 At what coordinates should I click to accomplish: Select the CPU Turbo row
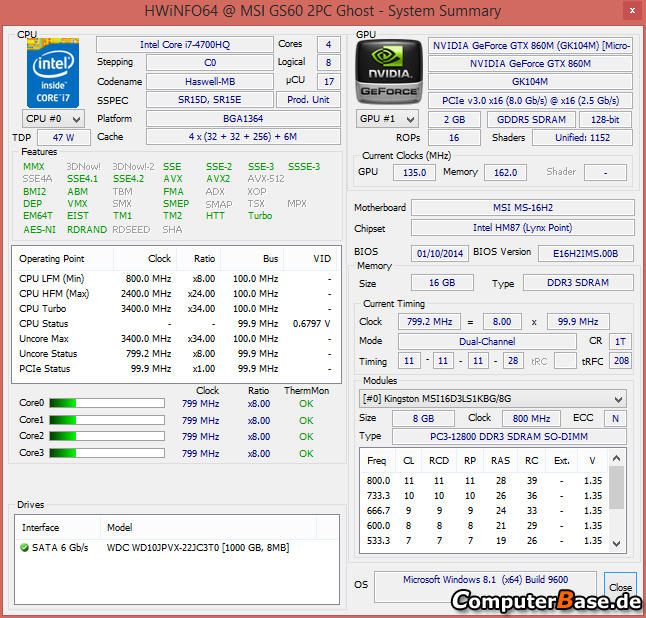pos(176,309)
